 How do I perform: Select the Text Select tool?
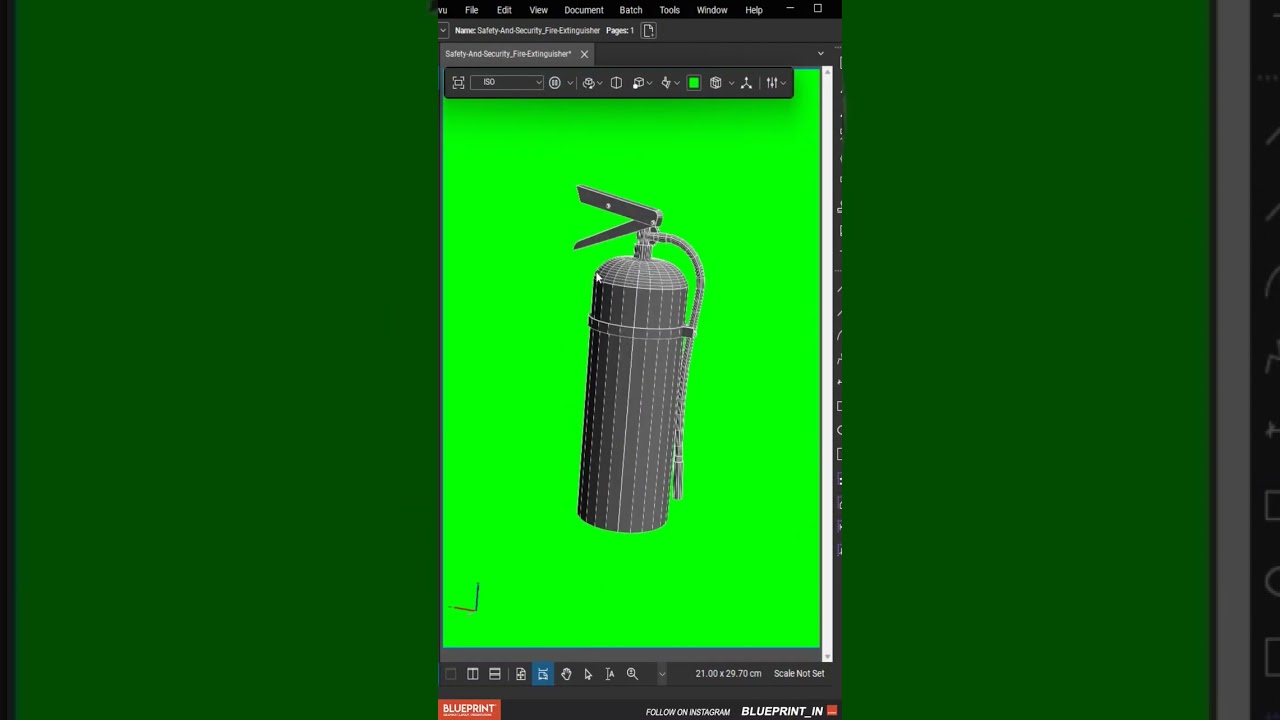pos(610,674)
